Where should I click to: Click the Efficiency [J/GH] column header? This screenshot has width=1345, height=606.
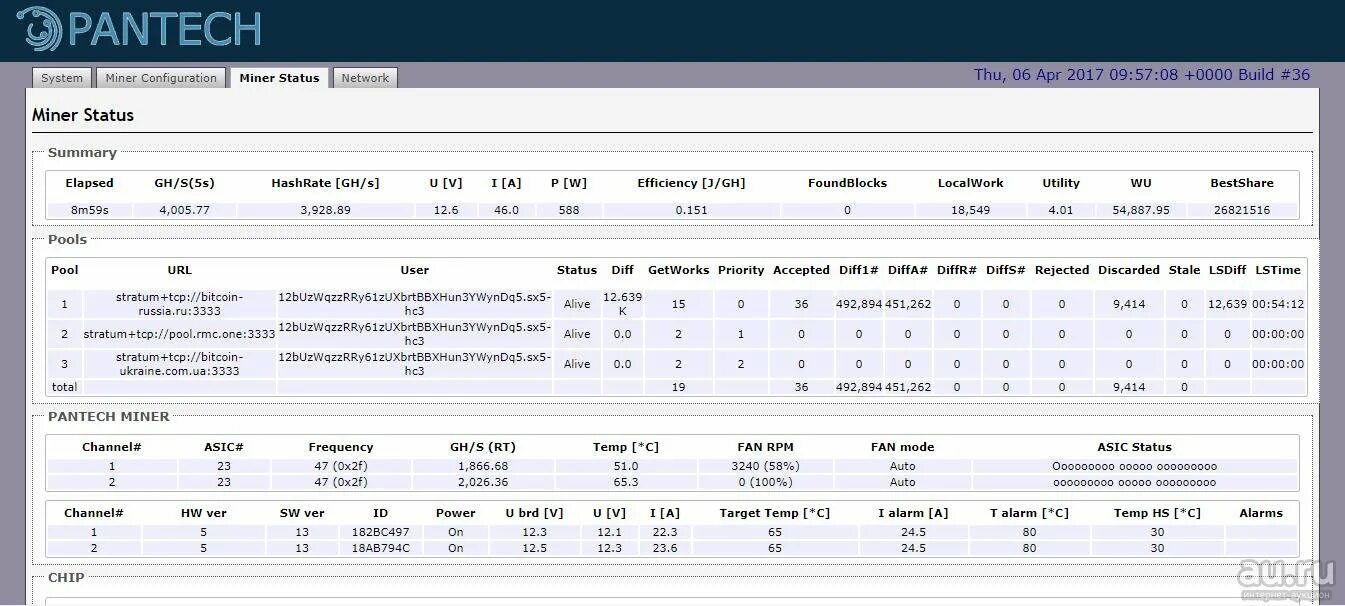pyautogui.click(x=691, y=183)
